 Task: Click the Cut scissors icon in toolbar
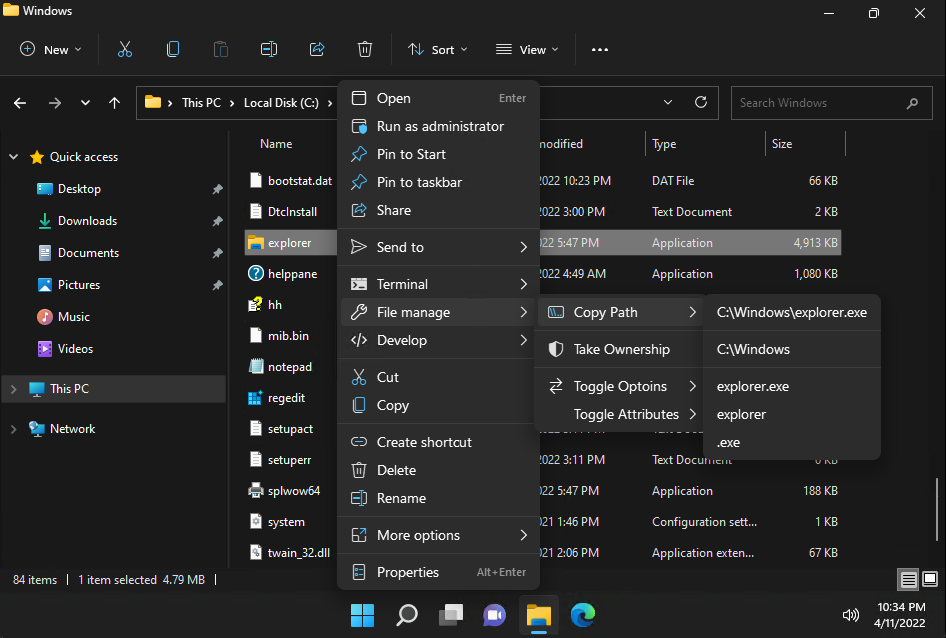tap(125, 49)
